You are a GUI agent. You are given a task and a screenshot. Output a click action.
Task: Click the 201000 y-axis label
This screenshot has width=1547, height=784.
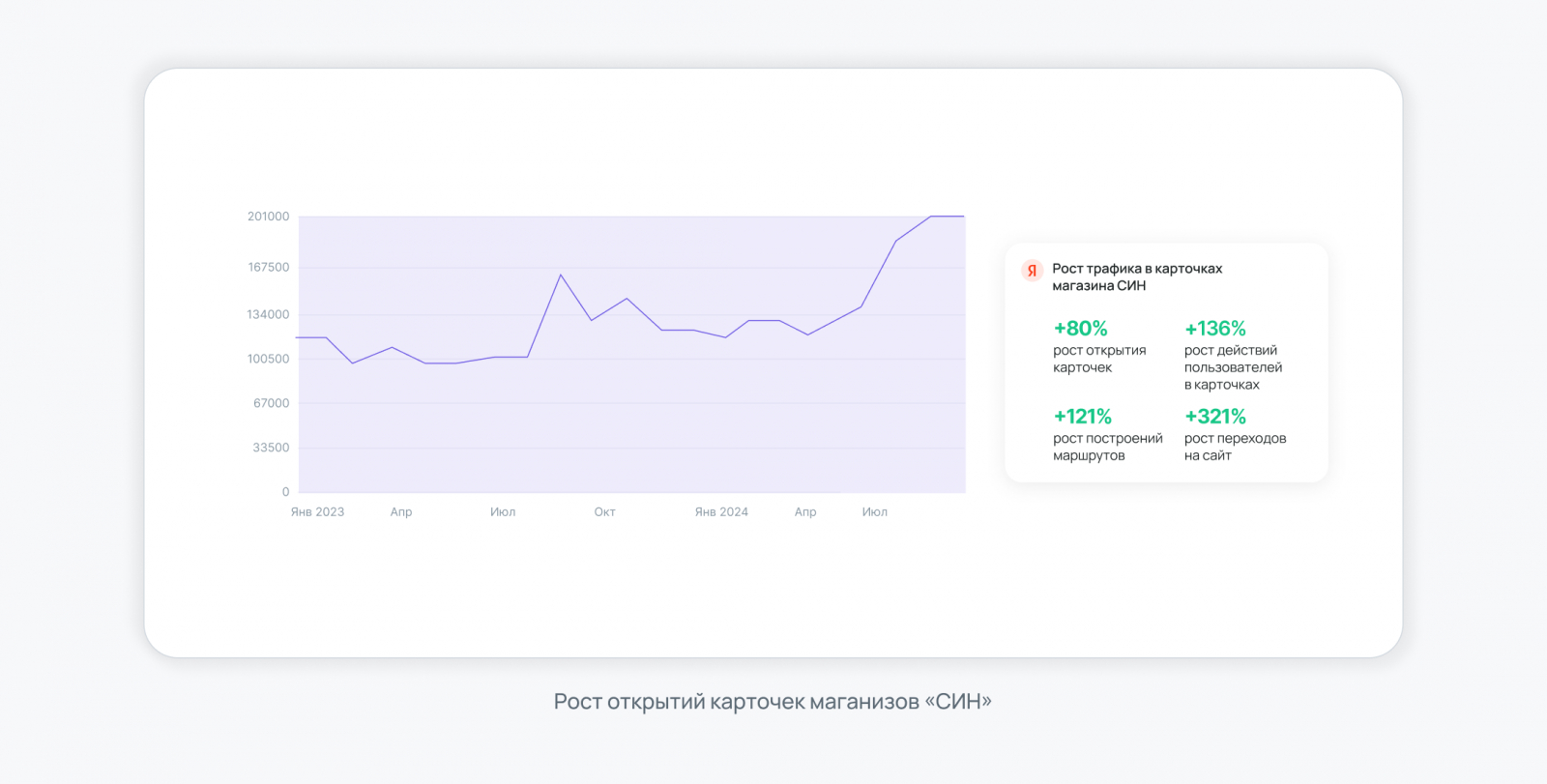268,217
